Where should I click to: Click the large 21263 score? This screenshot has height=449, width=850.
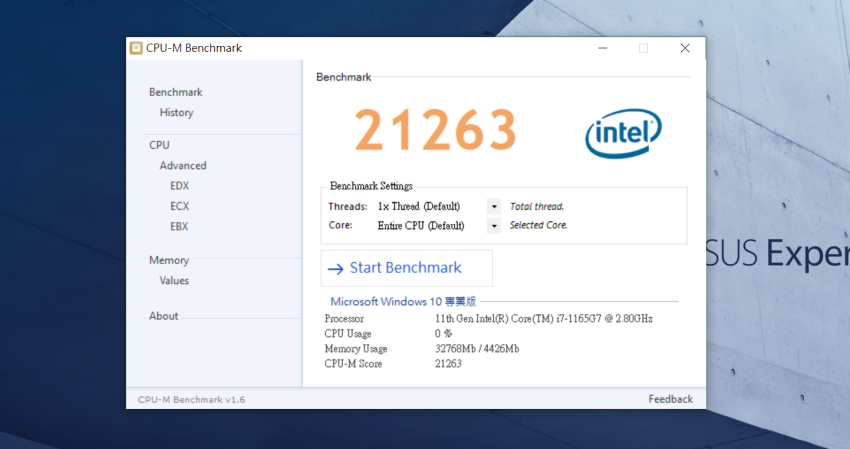click(x=435, y=130)
